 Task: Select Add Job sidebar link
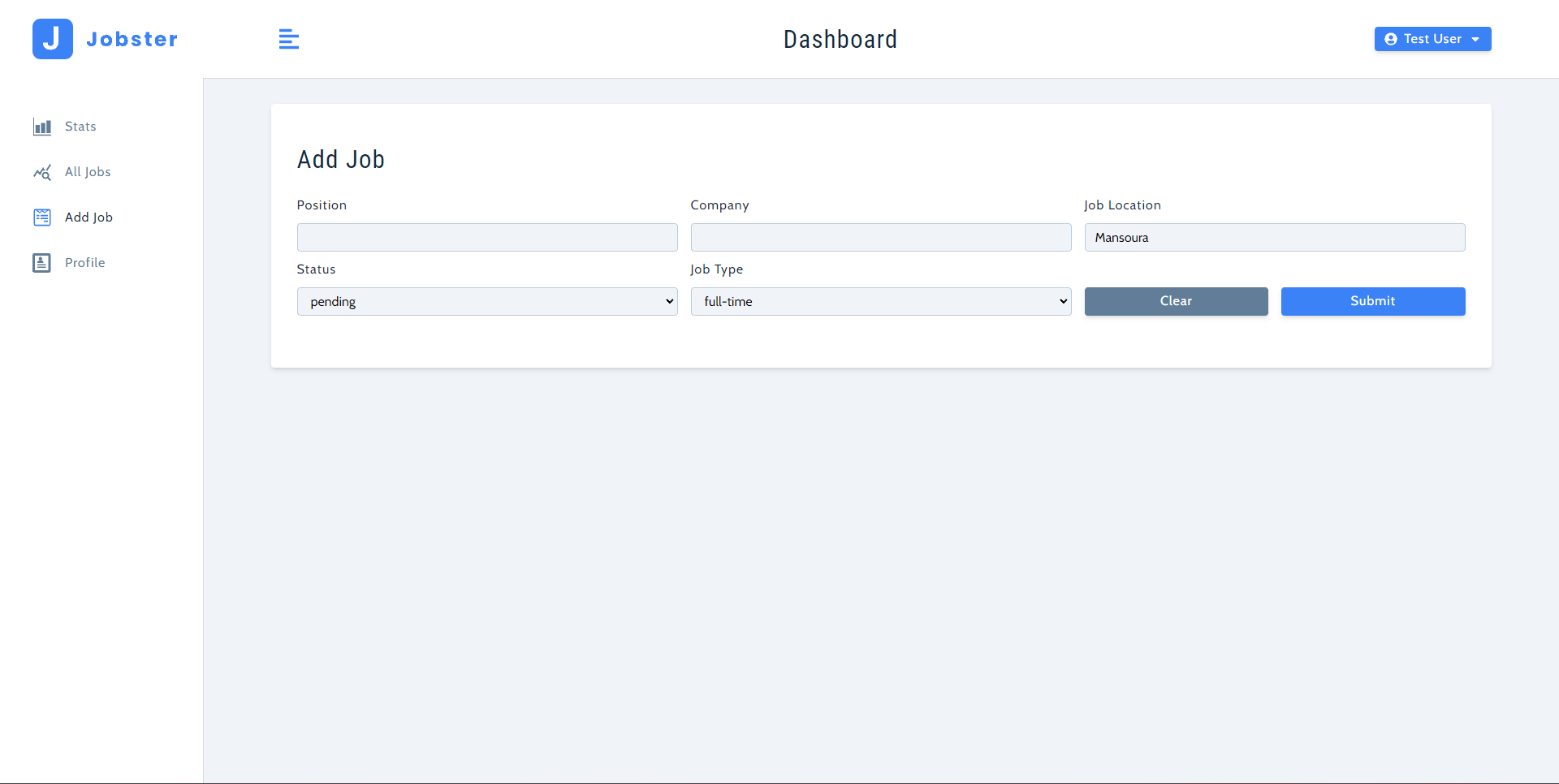click(89, 218)
